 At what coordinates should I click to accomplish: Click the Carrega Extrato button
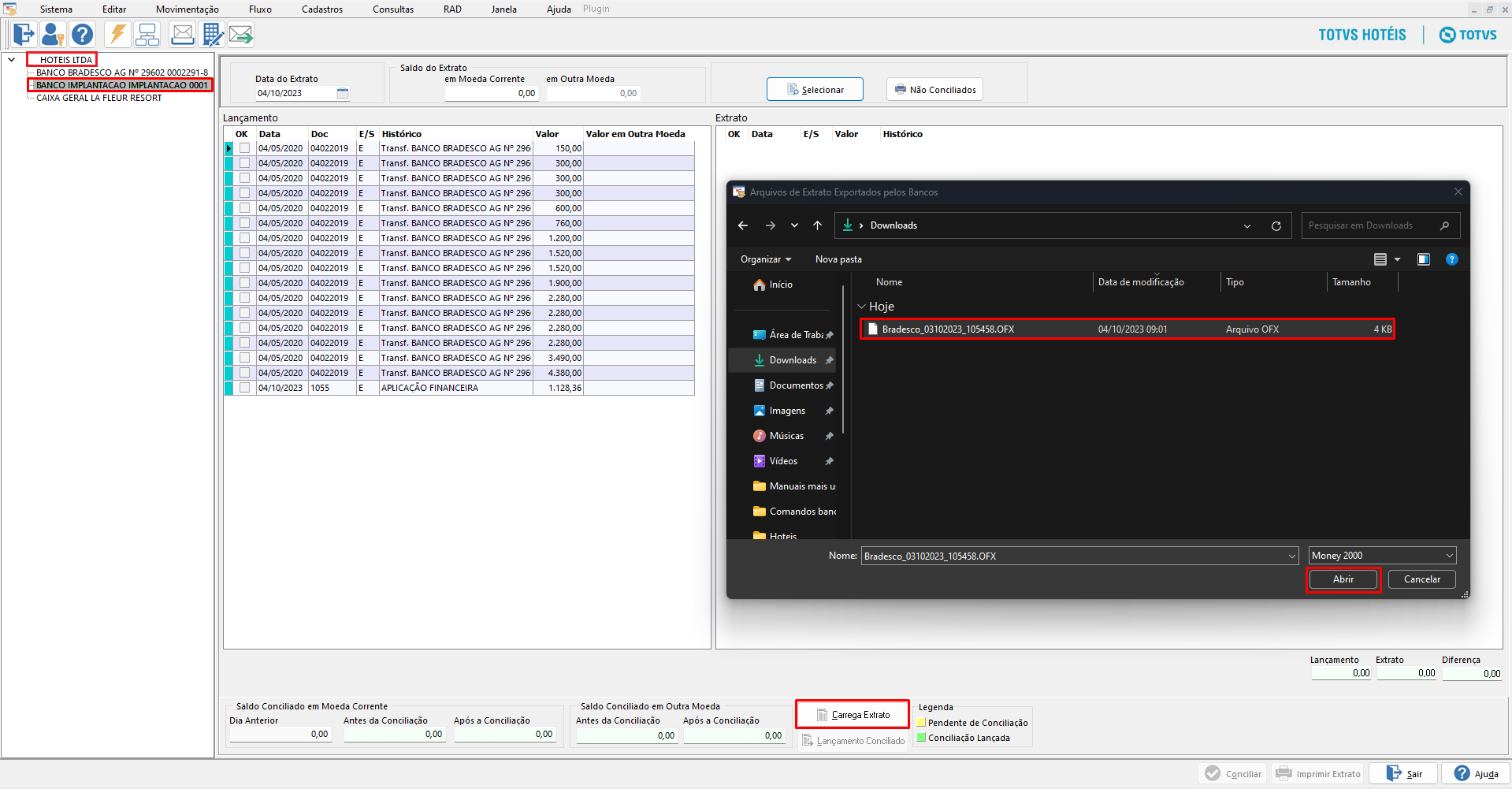(853, 715)
